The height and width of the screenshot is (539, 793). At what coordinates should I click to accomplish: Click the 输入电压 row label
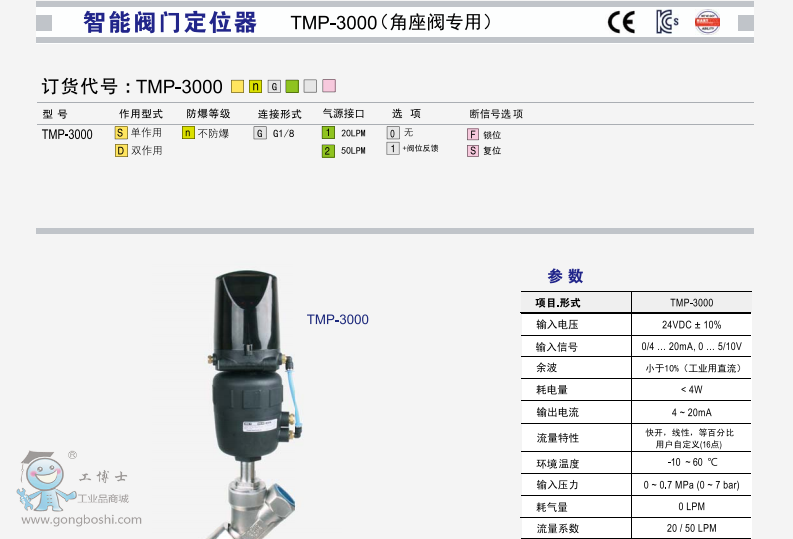click(557, 325)
